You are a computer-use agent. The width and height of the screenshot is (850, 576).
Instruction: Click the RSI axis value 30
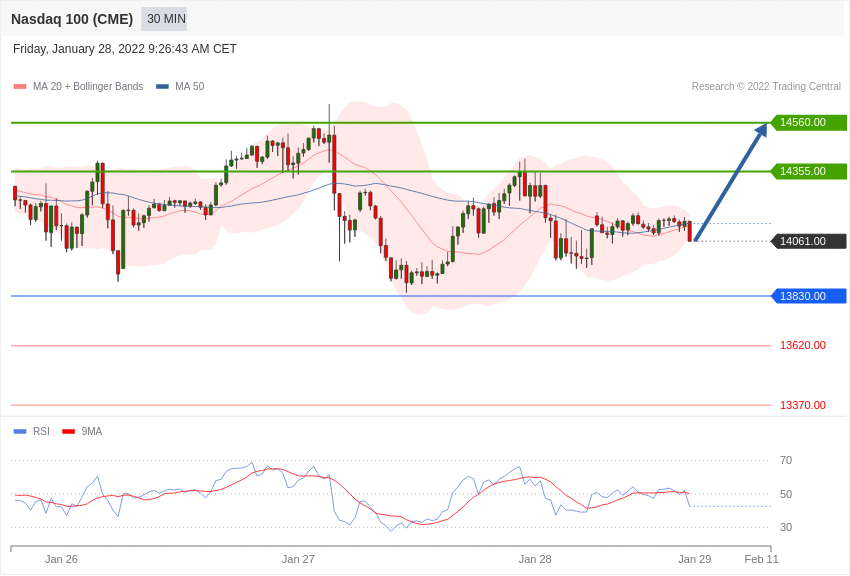click(x=785, y=527)
